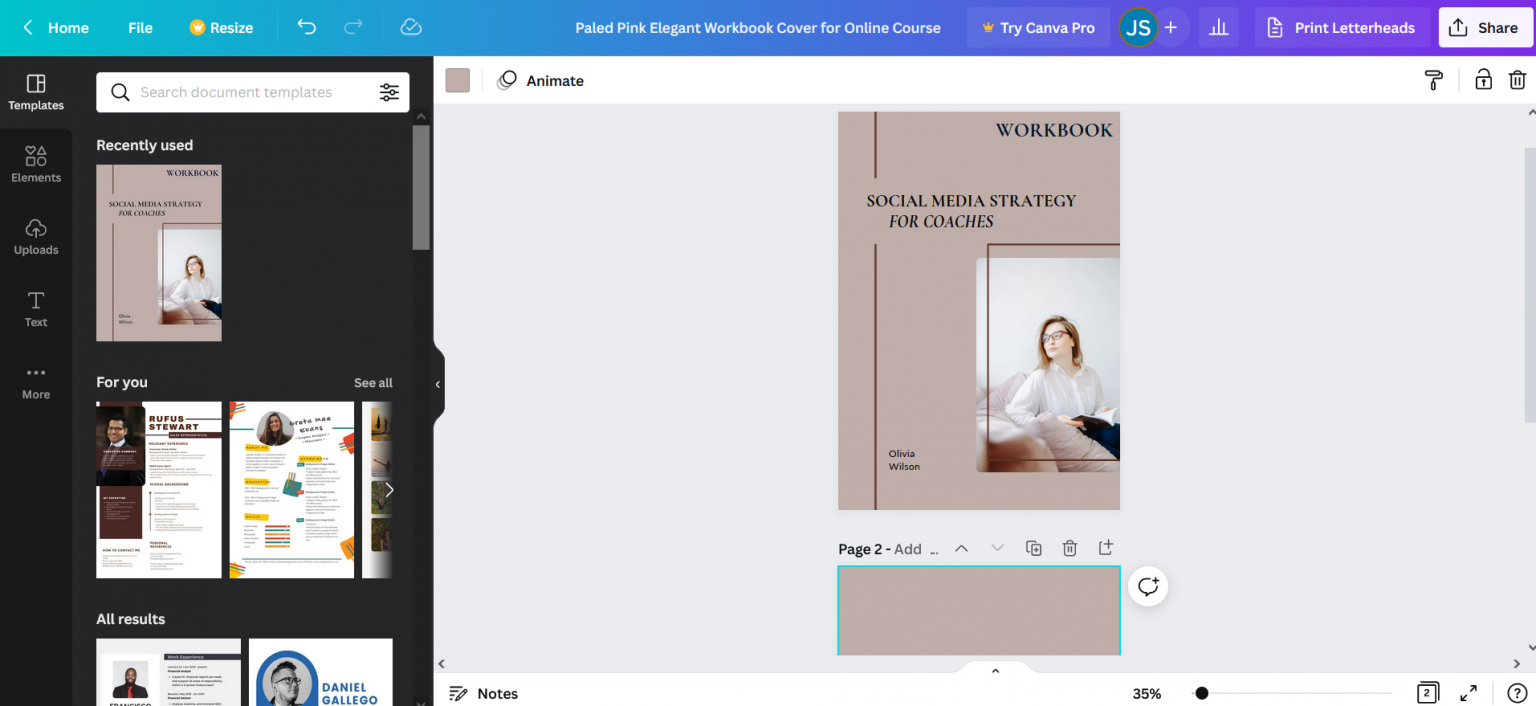Toggle fullscreen presentation mode

[x=1468, y=693]
